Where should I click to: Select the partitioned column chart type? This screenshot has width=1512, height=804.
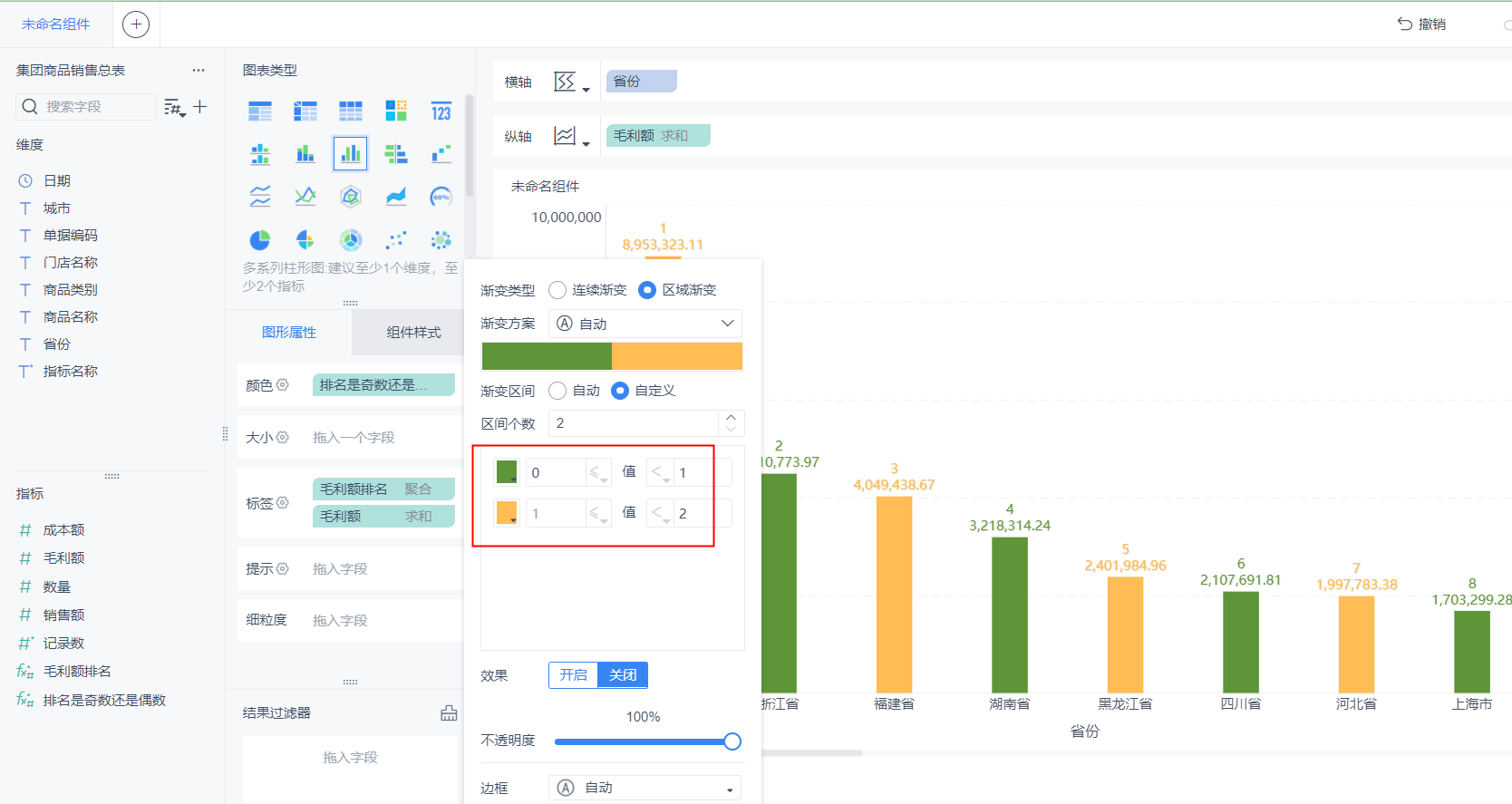[x=260, y=154]
